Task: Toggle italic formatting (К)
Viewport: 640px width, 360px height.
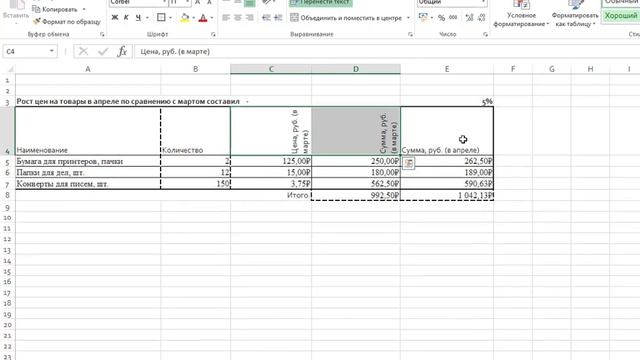Action: (x=126, y=18)
